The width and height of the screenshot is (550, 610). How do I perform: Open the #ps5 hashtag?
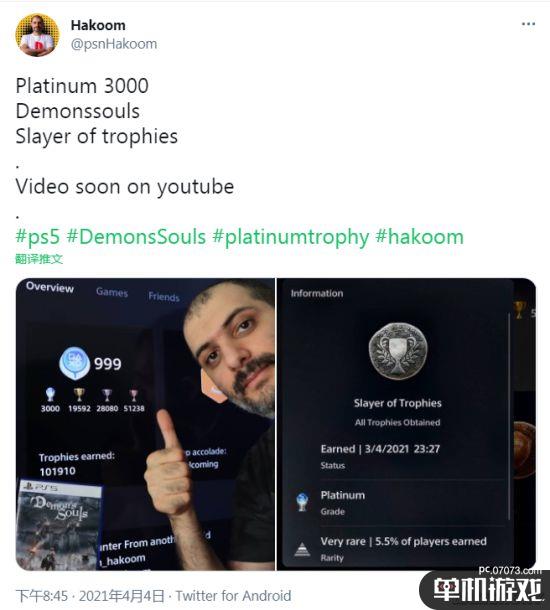pos(38,237)
